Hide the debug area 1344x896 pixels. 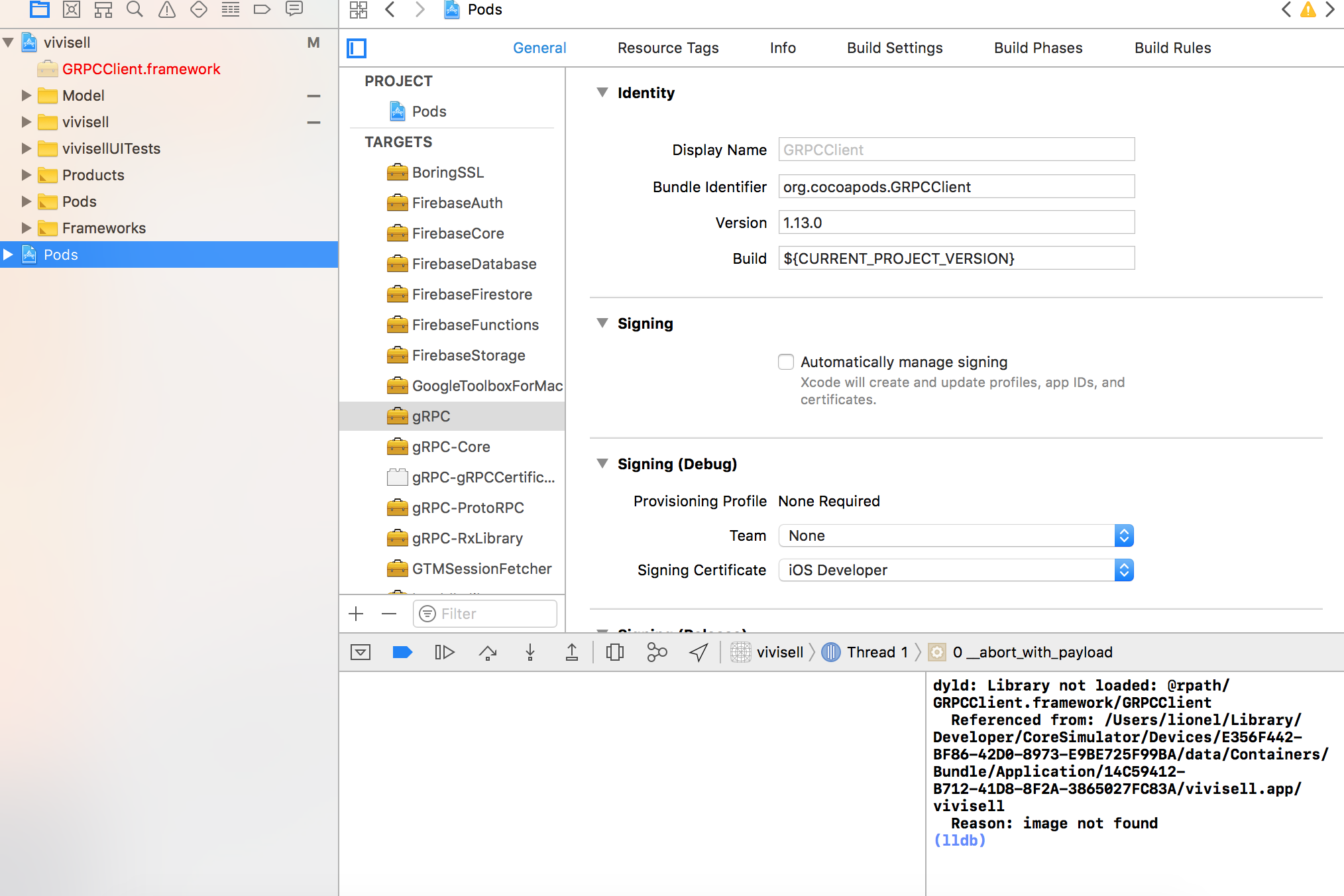(x=360, y=652)
